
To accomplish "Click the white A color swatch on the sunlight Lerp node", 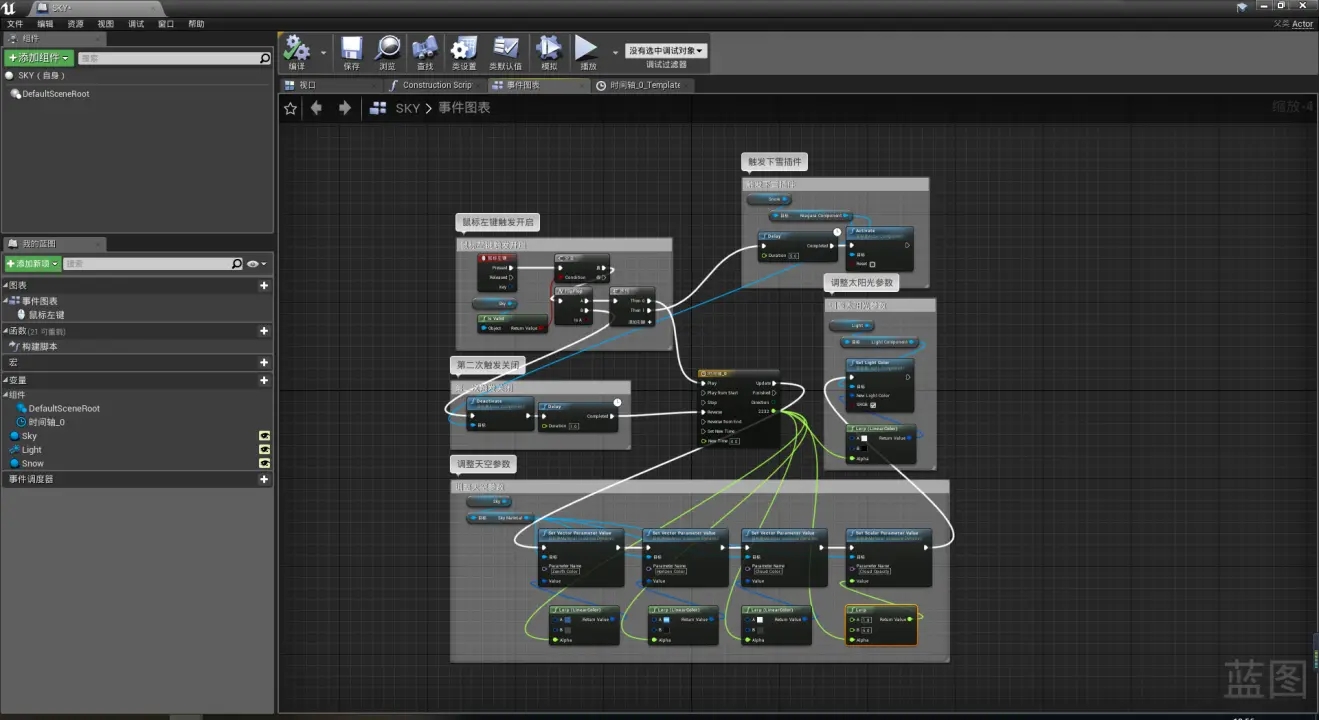I will click(866, 438).
